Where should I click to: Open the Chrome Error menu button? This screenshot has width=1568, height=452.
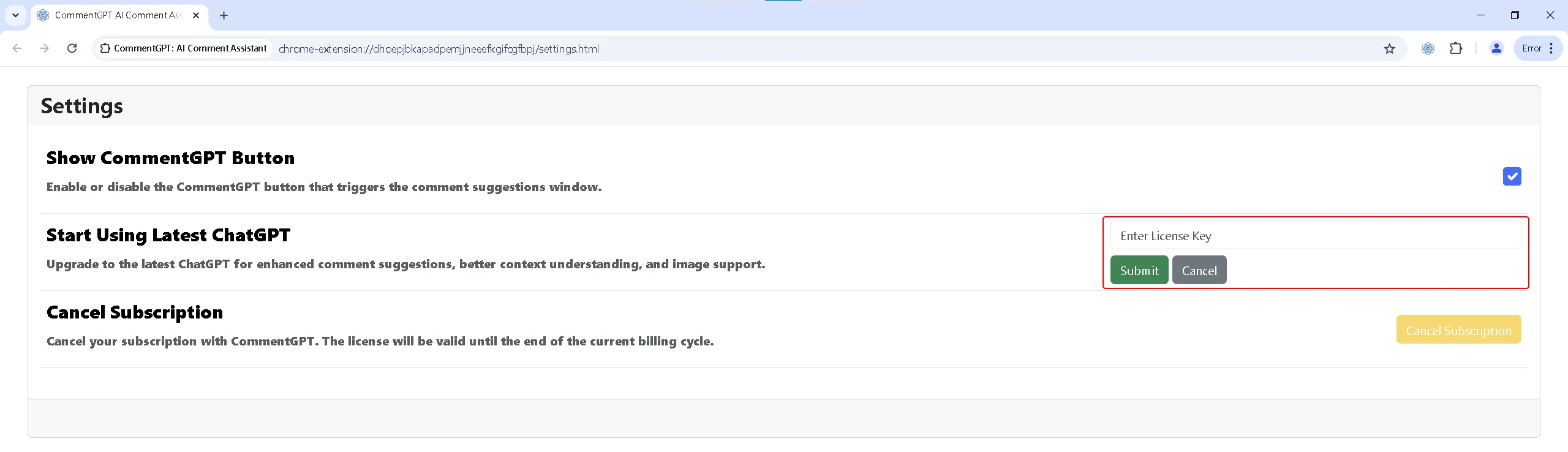point(1538,48)
